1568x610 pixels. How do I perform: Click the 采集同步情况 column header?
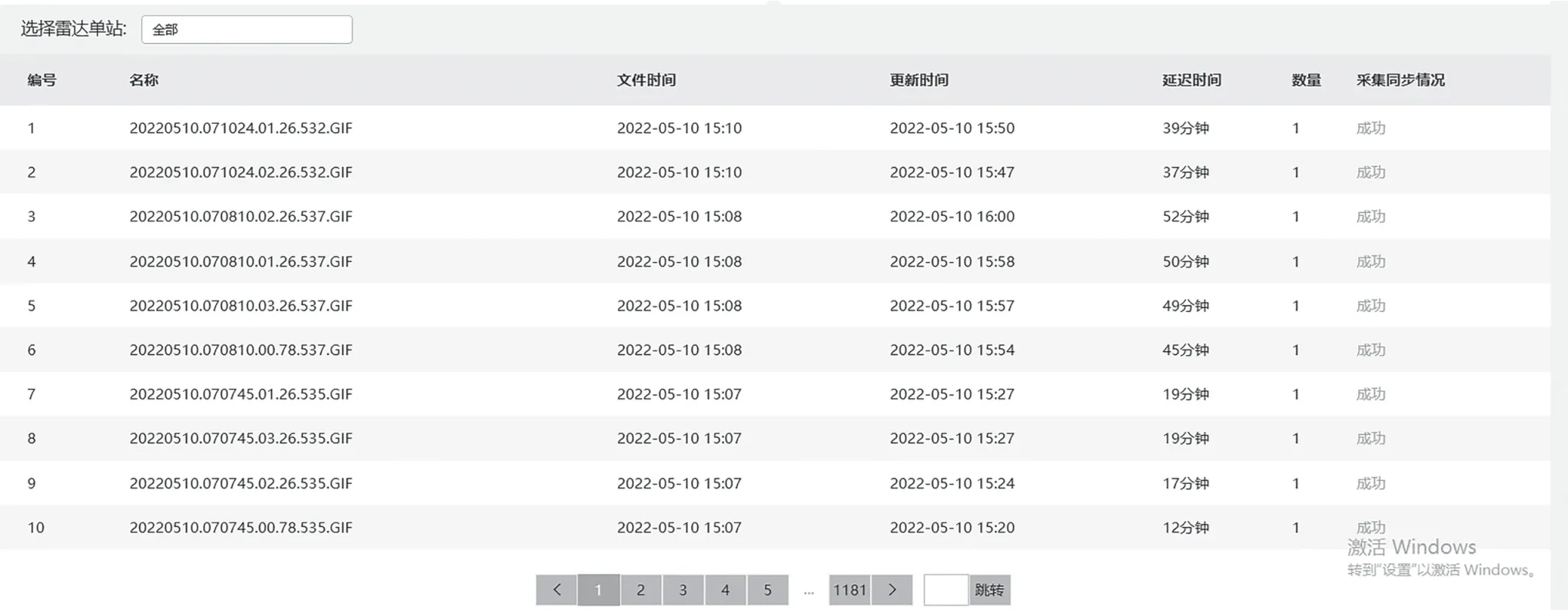coord(1400,80)
